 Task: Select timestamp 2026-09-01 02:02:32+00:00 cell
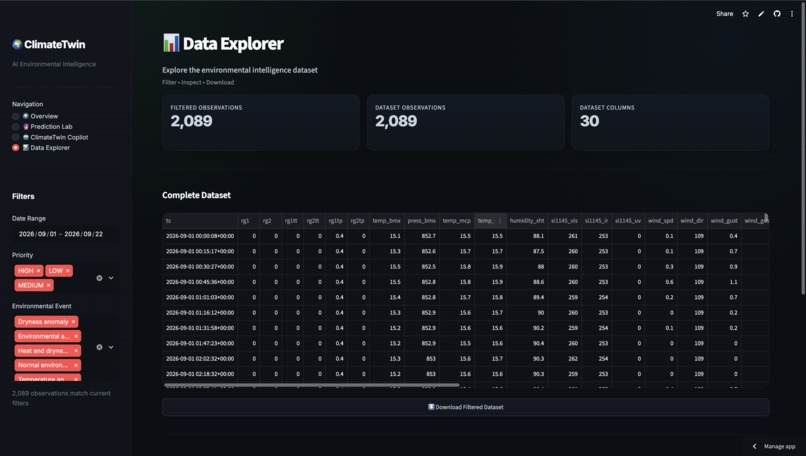click(x=200, y=359)
